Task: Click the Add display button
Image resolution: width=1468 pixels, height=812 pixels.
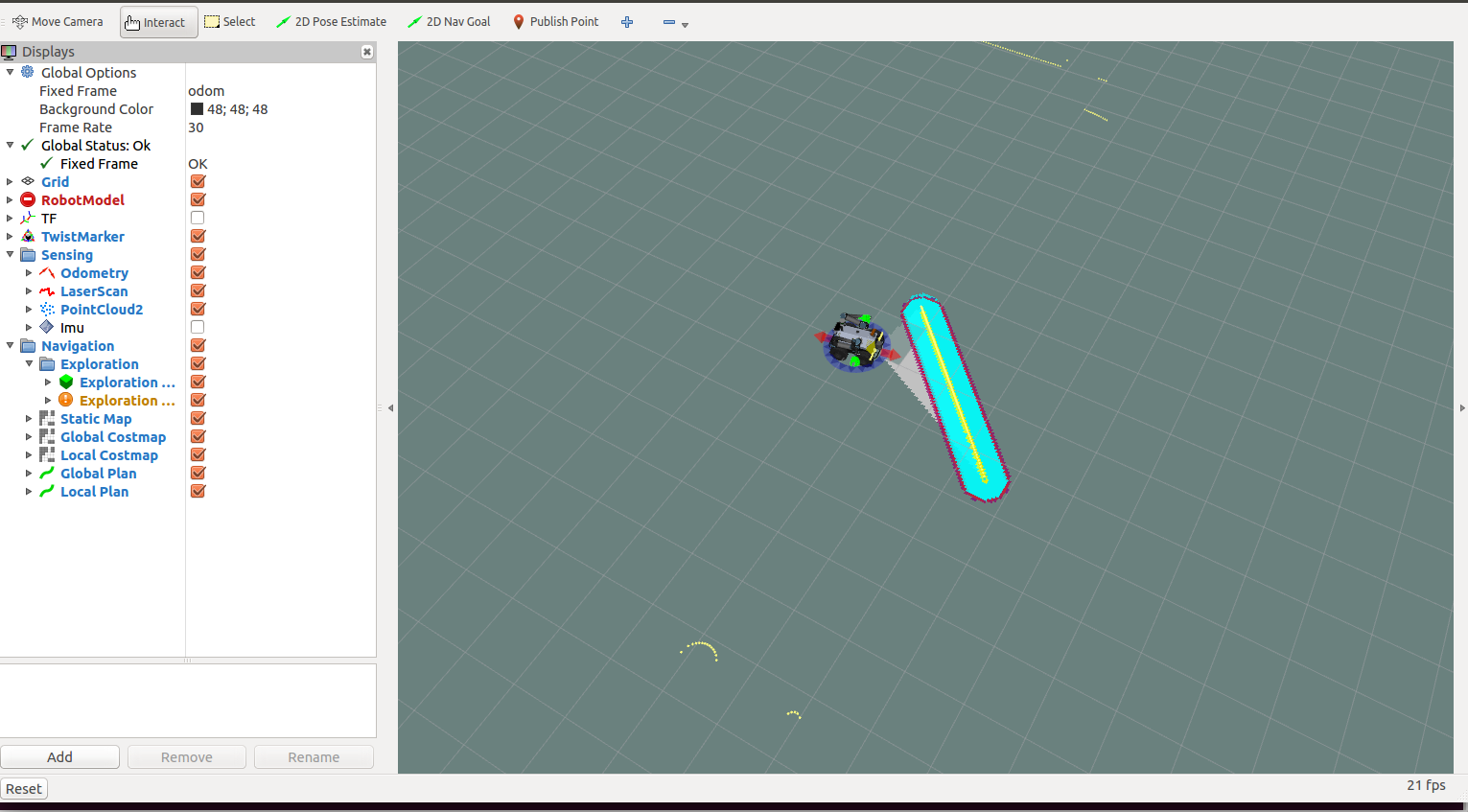Action: pos(59,756)
